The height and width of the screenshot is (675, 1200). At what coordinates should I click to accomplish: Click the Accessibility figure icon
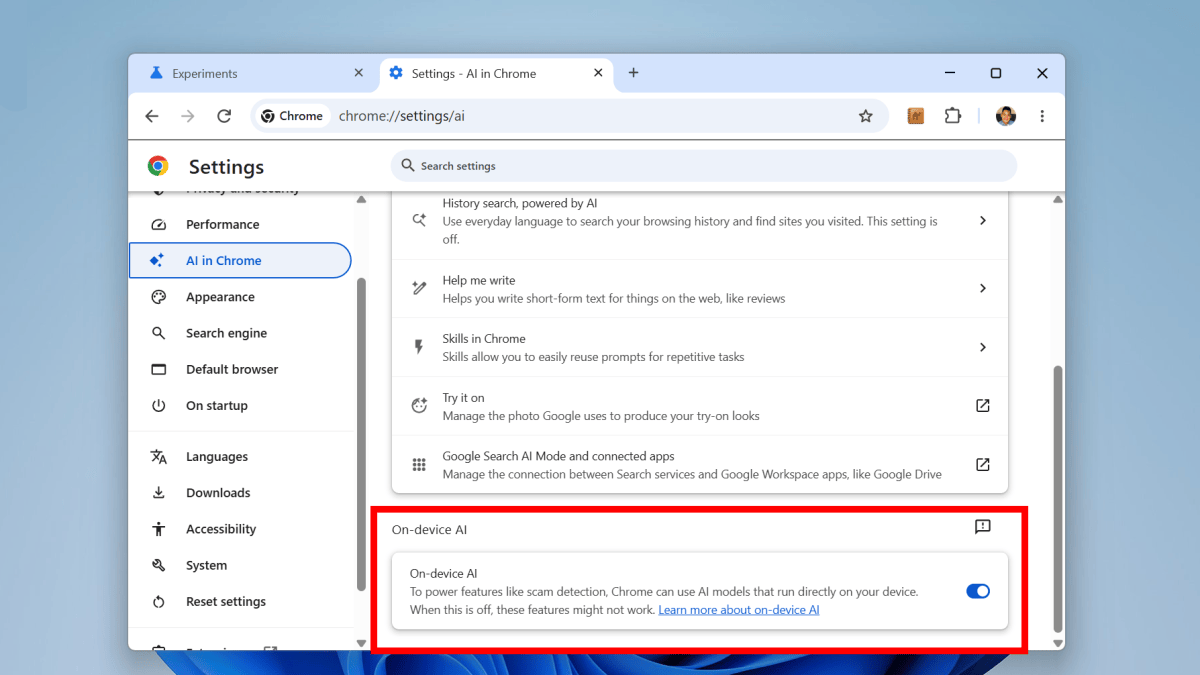tap(158, 529)
